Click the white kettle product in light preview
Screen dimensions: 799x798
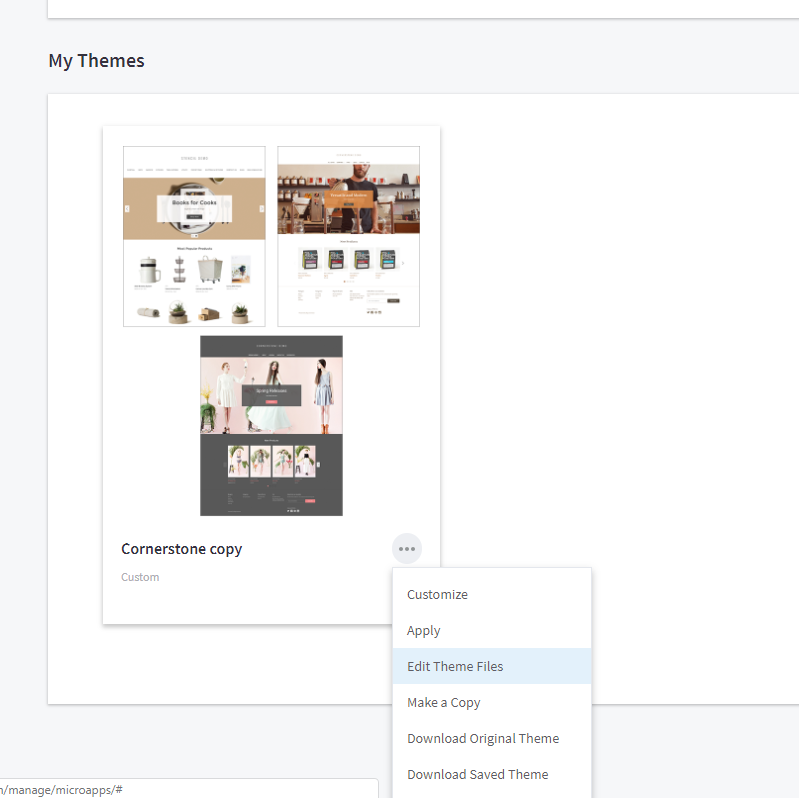(x=150, y=270)
